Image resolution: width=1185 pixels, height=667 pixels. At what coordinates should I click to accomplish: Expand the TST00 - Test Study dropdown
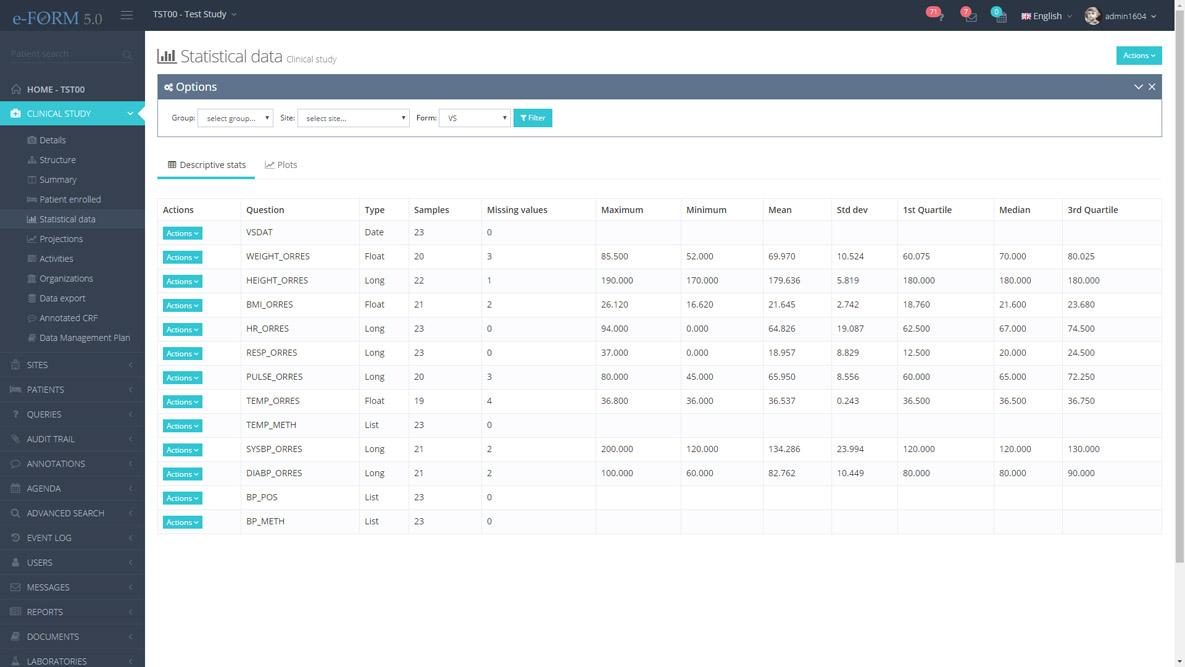[x=195, y=14]
